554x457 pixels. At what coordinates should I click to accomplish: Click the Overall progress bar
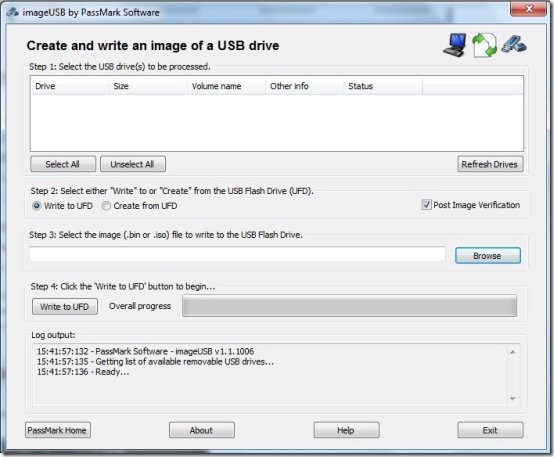(349, 306)
